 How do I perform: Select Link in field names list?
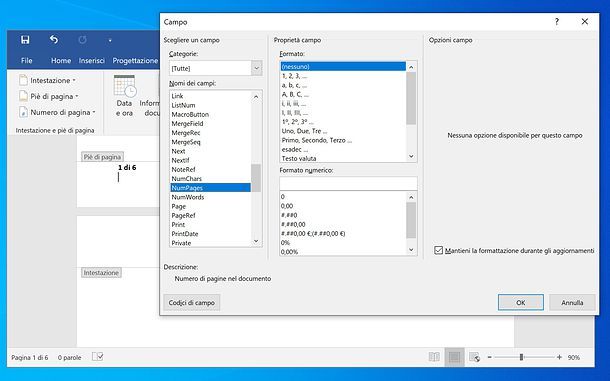tap(210, 96)
